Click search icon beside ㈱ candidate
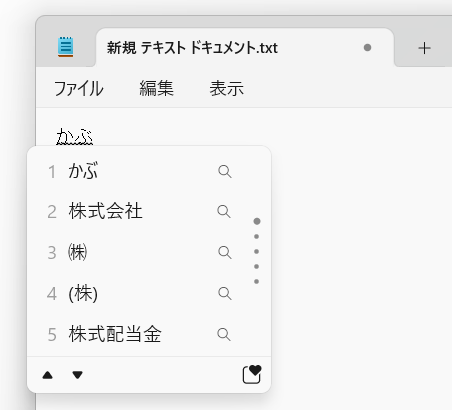The width and height of the screenshot is (452, 410). point(225,252)
